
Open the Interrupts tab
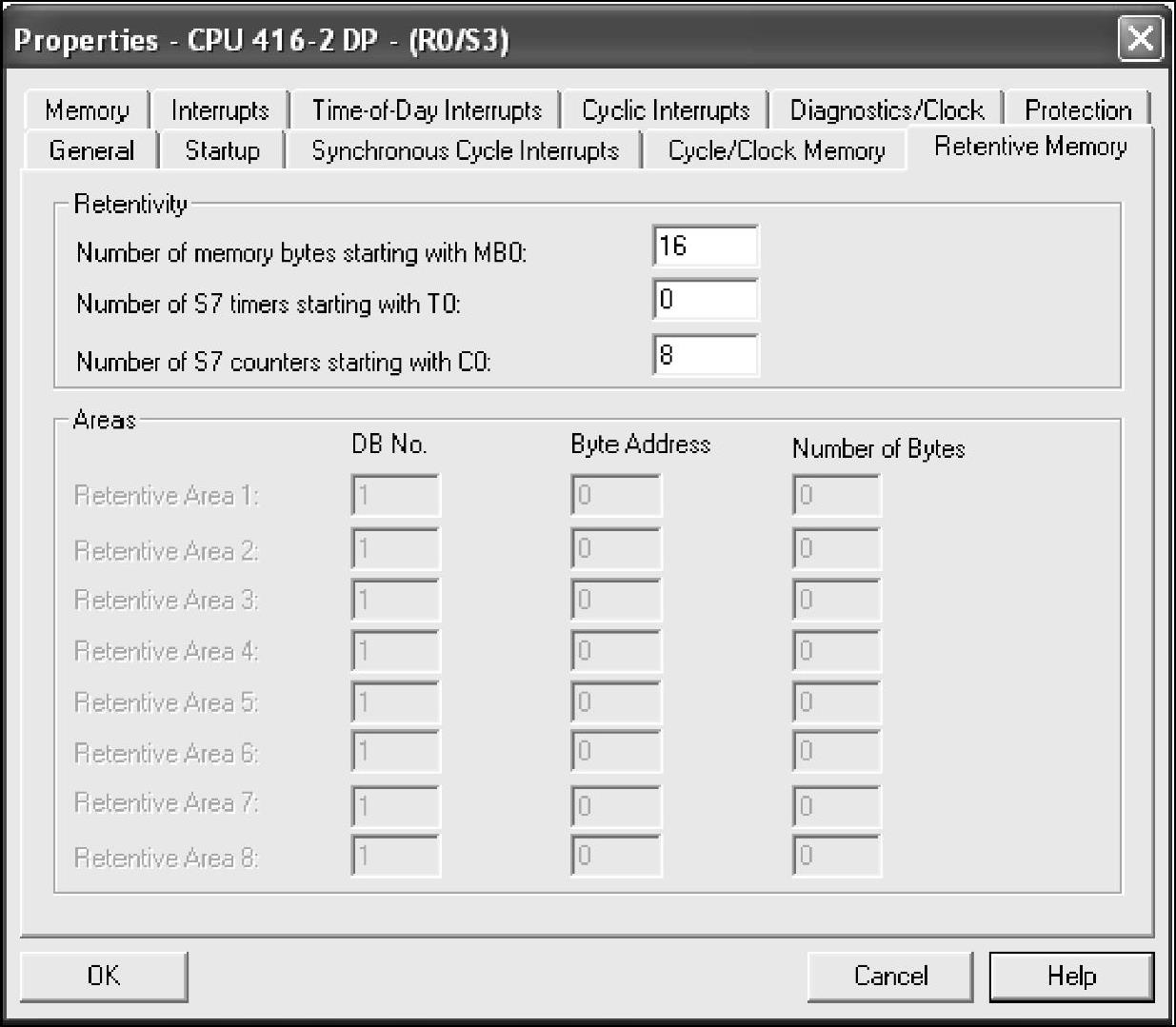point(220,110)
